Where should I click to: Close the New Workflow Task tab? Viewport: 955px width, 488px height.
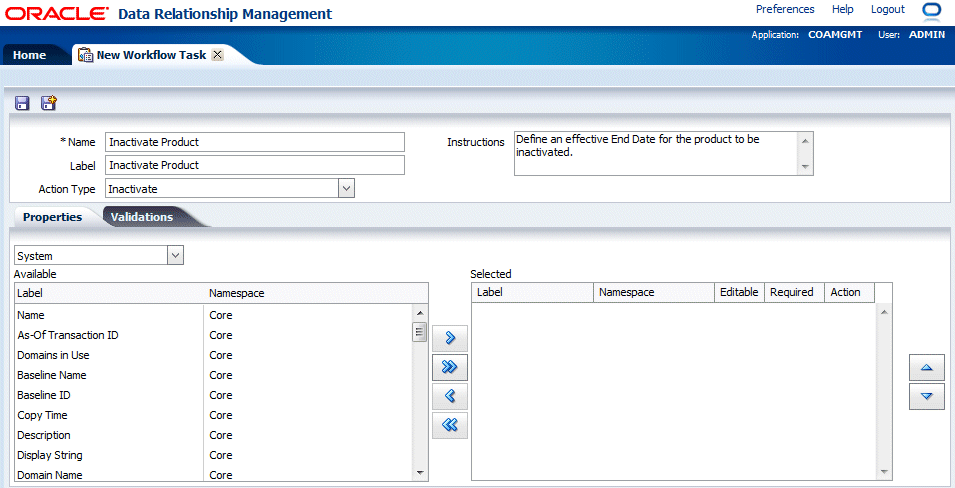coord(217,55)
